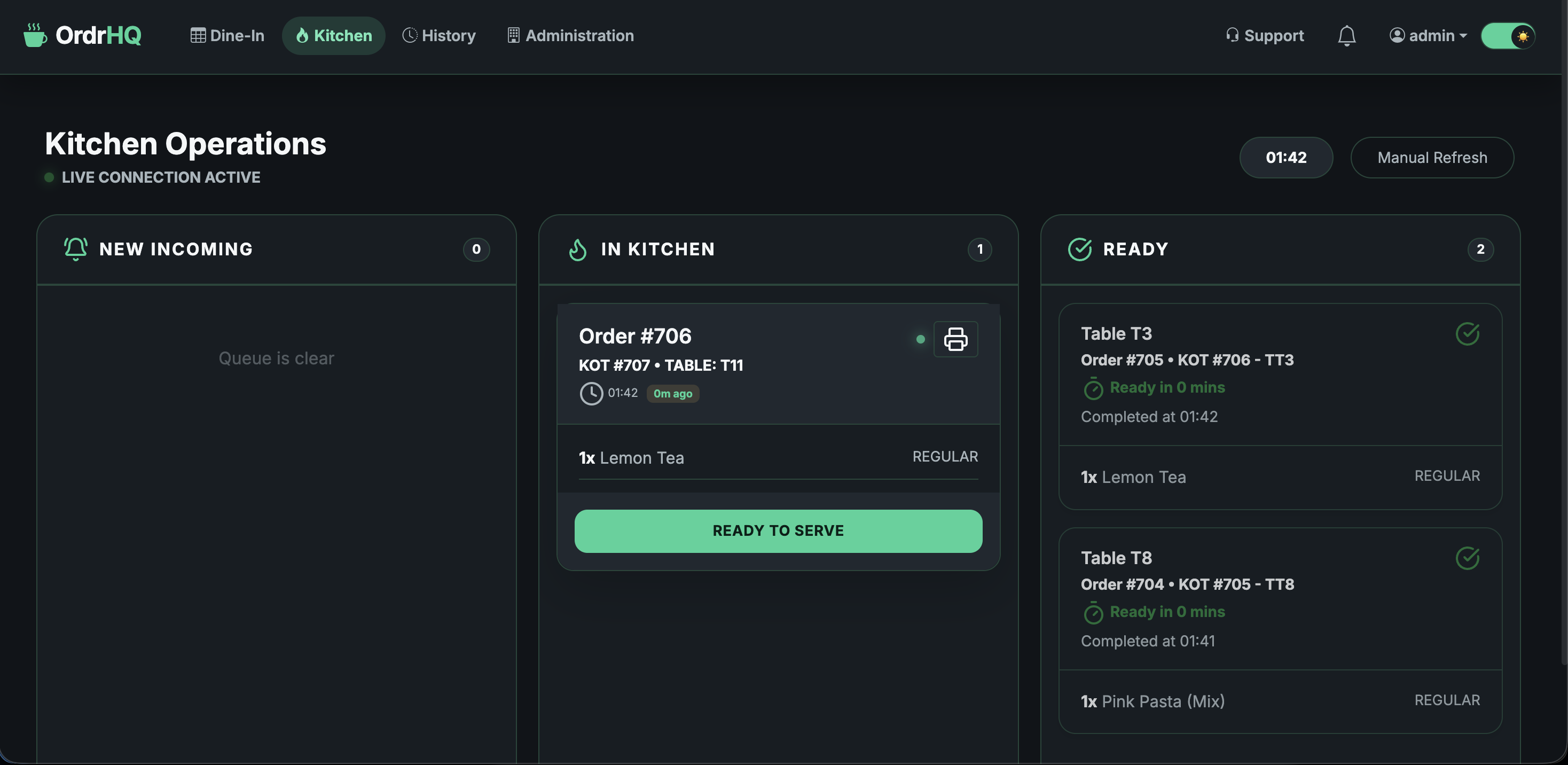Click Completed at 01:41 text
This screenshot has width=1568, height=765.
pyautogui.click(x=1148, y=641)
